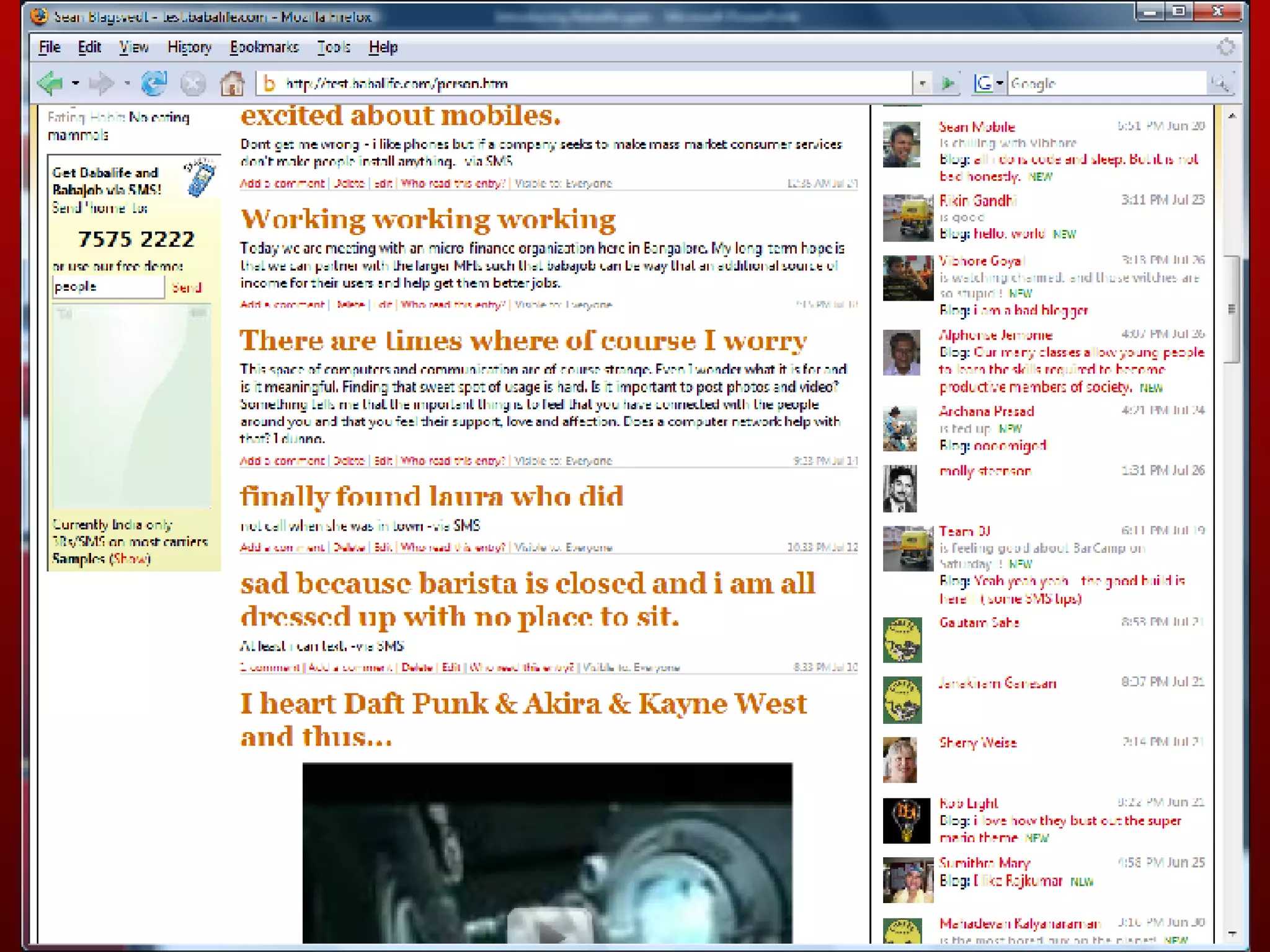The image size is (1270, 952).
Task: Click Sean Mobile's profile thumbnail
Action: [901, 144]
